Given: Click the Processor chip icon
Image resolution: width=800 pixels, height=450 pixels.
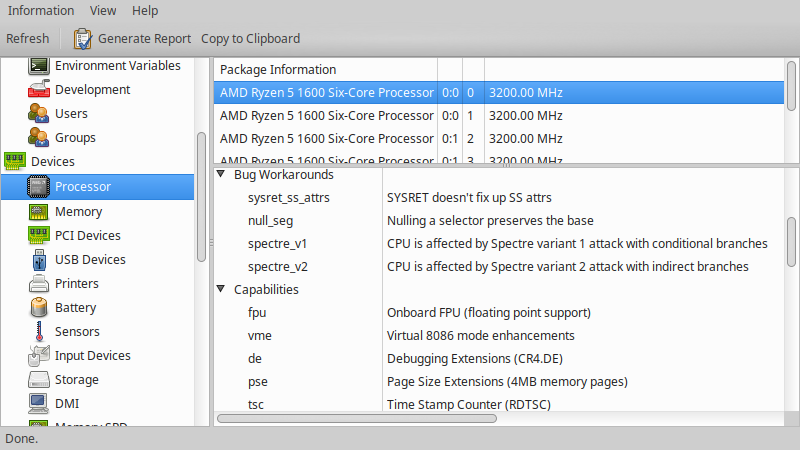Looking at the screenshot, I should [39, 187].
